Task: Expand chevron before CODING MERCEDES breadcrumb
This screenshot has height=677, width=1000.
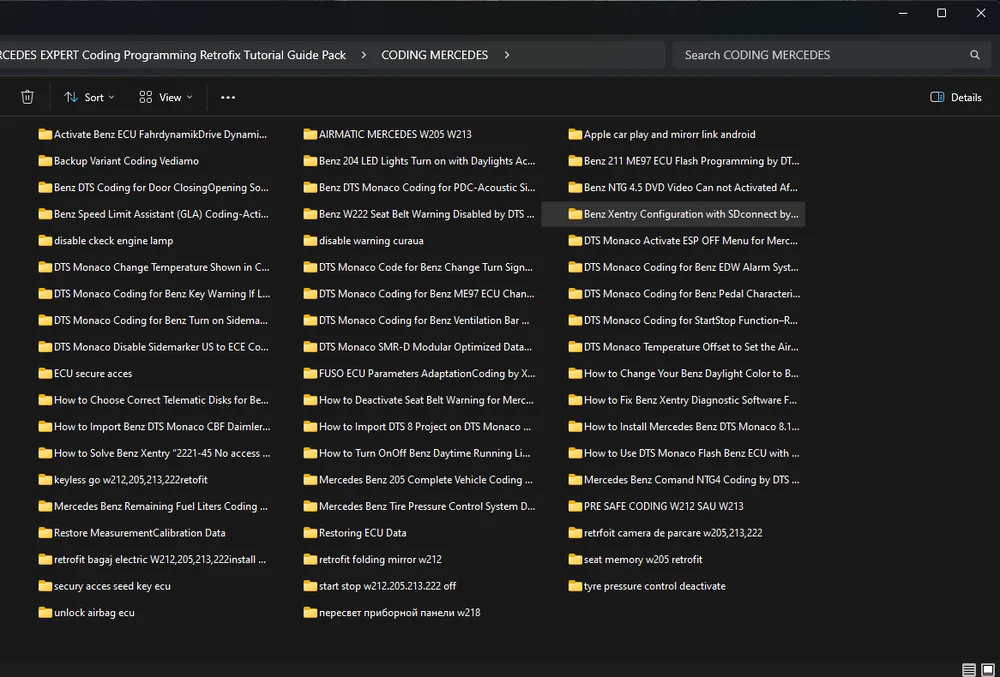Action: click(363, 55)
